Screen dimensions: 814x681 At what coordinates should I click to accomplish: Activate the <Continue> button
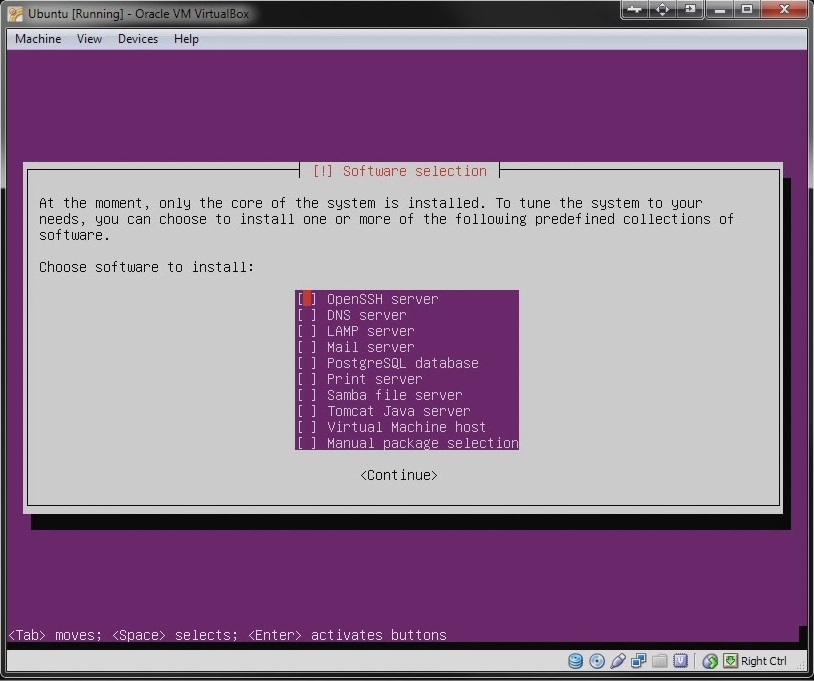click(x=399, y=475)
